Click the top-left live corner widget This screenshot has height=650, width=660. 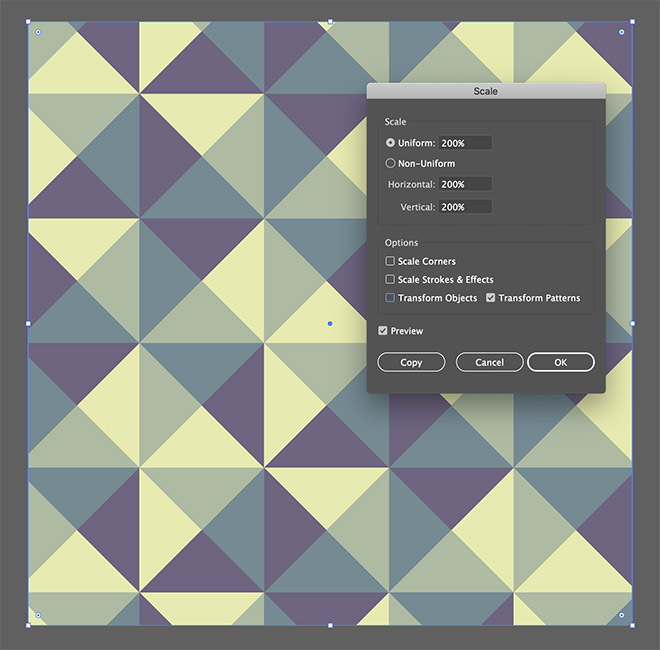coord(38,32)
